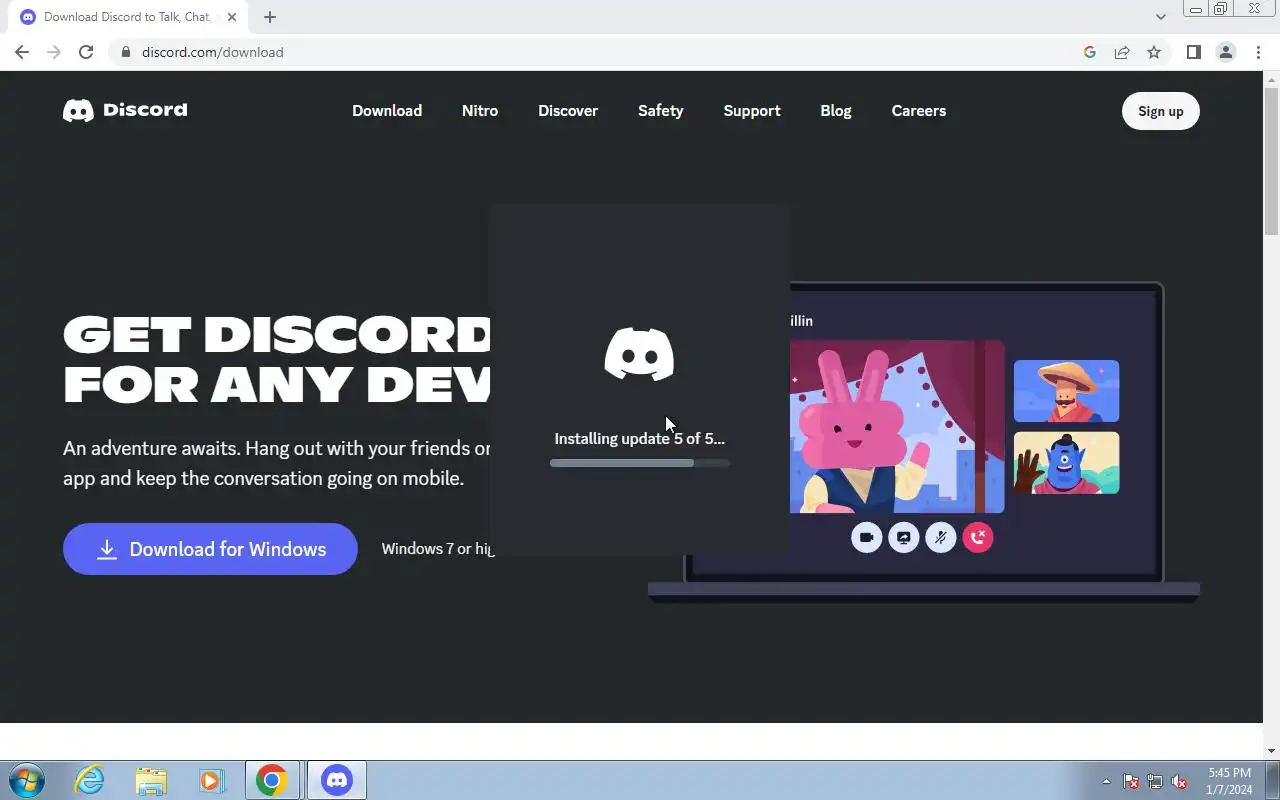Open Internet Explorer from the taskbar

click(90, 780)
